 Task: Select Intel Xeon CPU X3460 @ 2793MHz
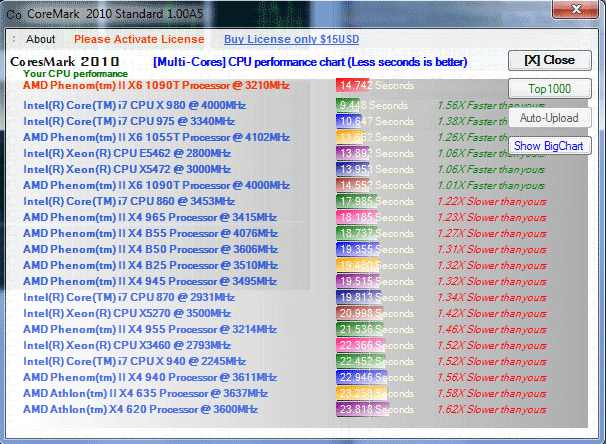pos(127,345)
